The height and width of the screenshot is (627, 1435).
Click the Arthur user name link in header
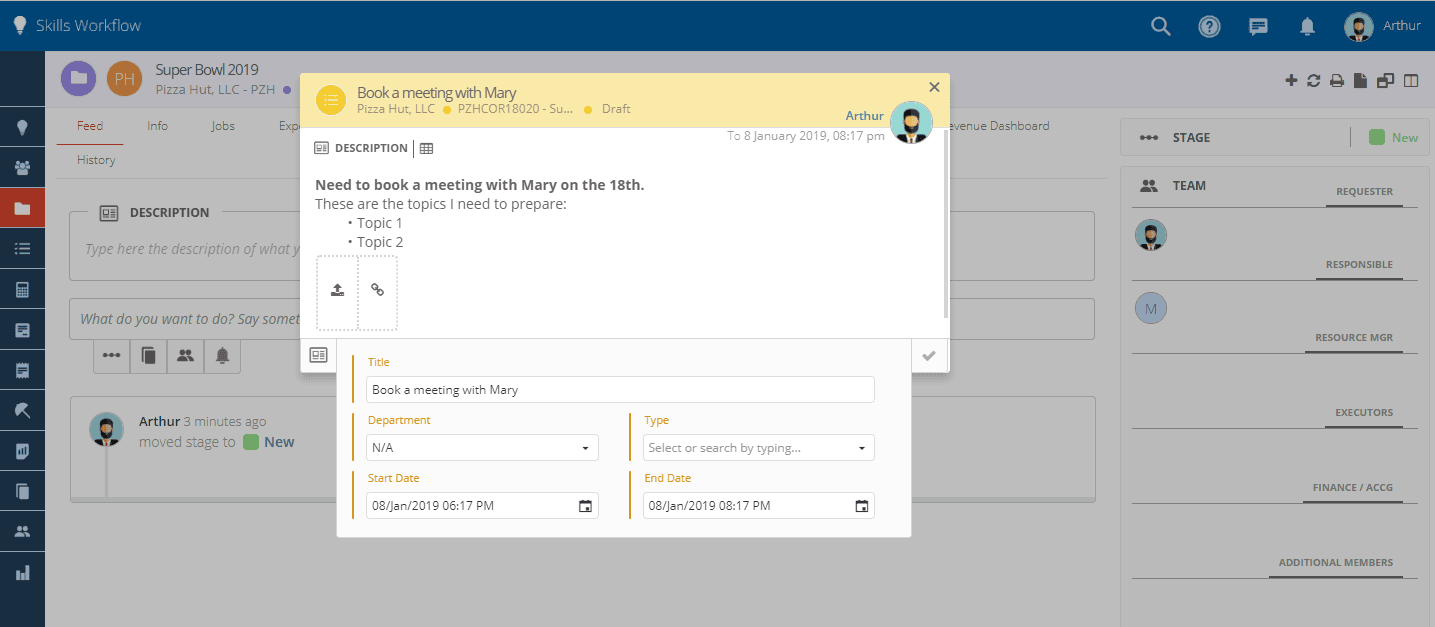pyautogui.click(x=1401, y=26)
